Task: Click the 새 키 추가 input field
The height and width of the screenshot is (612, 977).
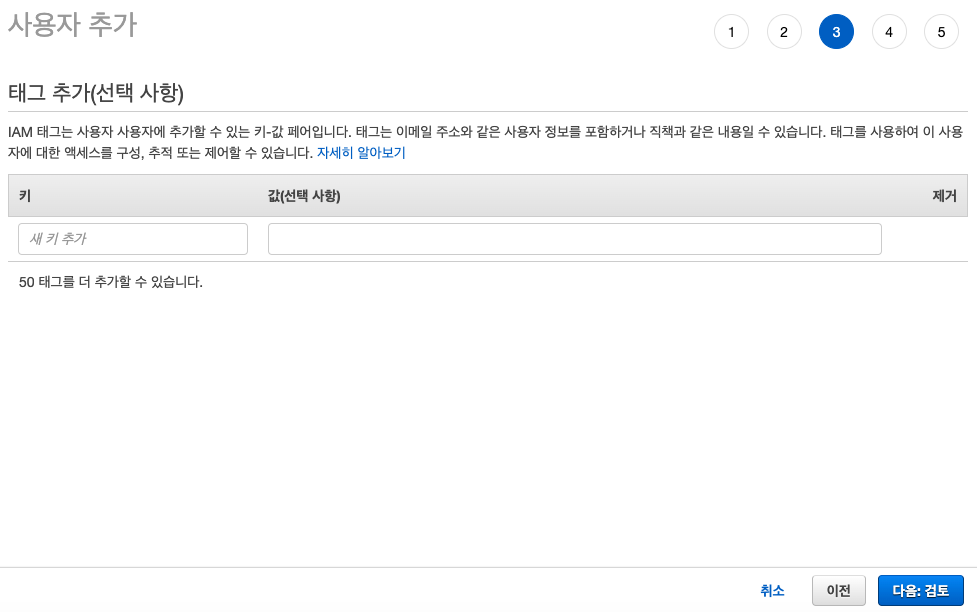Action: pos(132,238)
